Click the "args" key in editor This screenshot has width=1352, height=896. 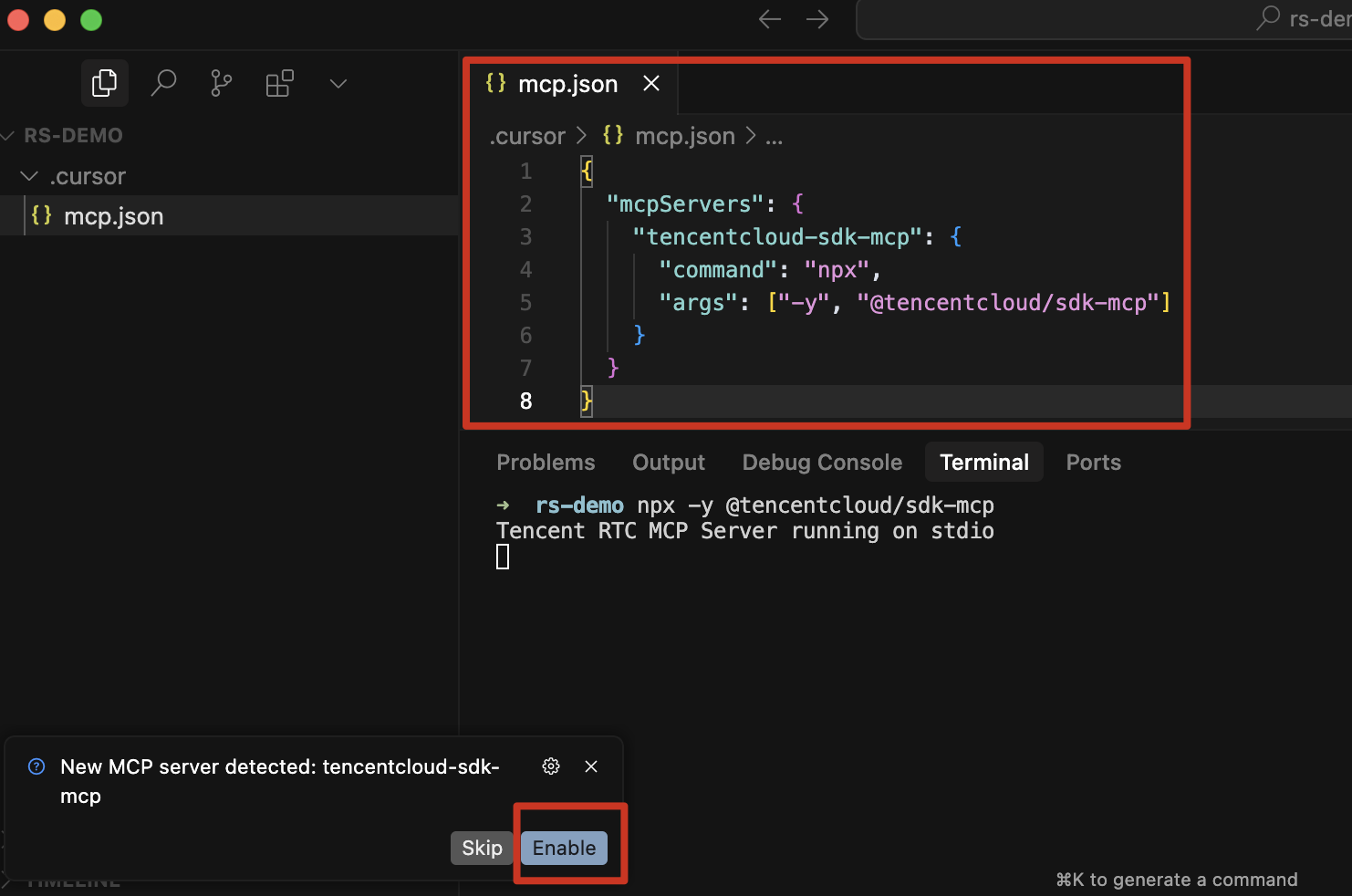click(x=699, y=303)
